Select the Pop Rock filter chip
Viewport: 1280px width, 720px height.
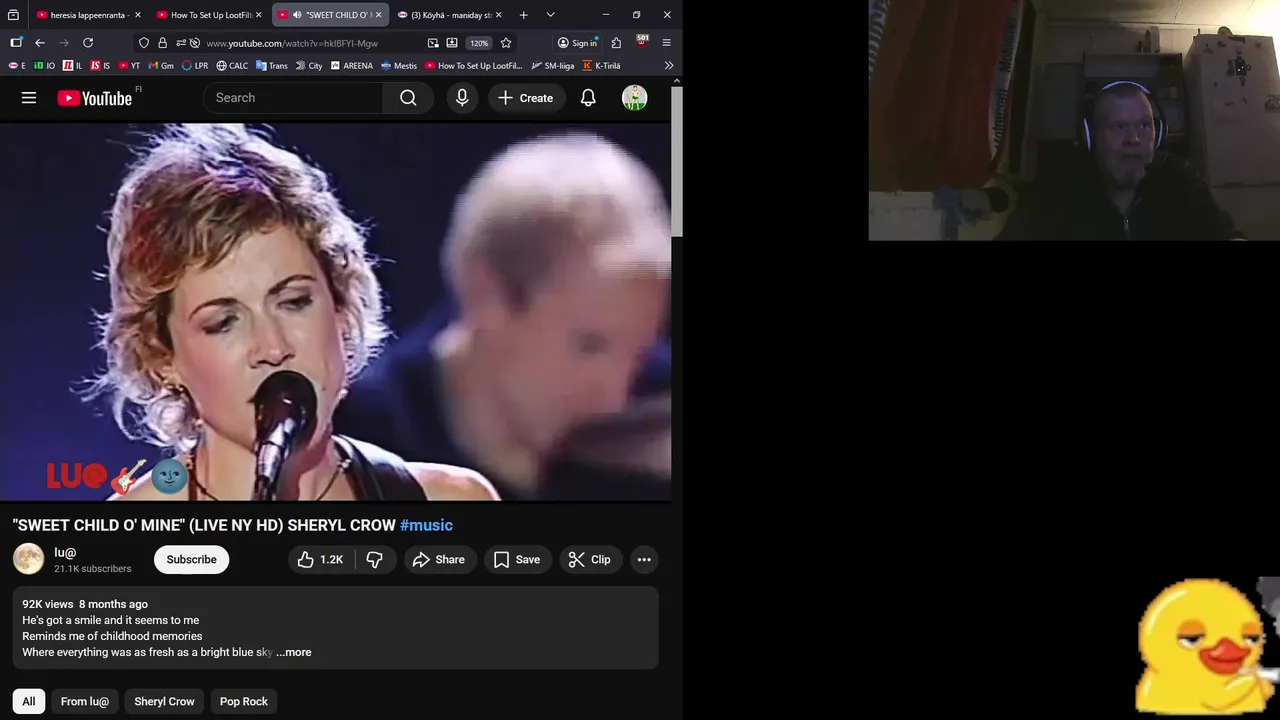pos(244,701)
